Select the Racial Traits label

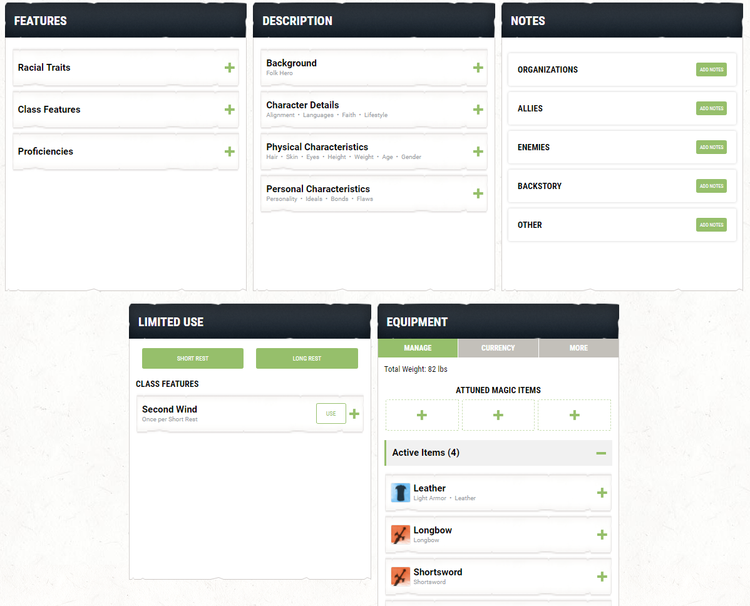pyautogui.click(x=44, y=67)
